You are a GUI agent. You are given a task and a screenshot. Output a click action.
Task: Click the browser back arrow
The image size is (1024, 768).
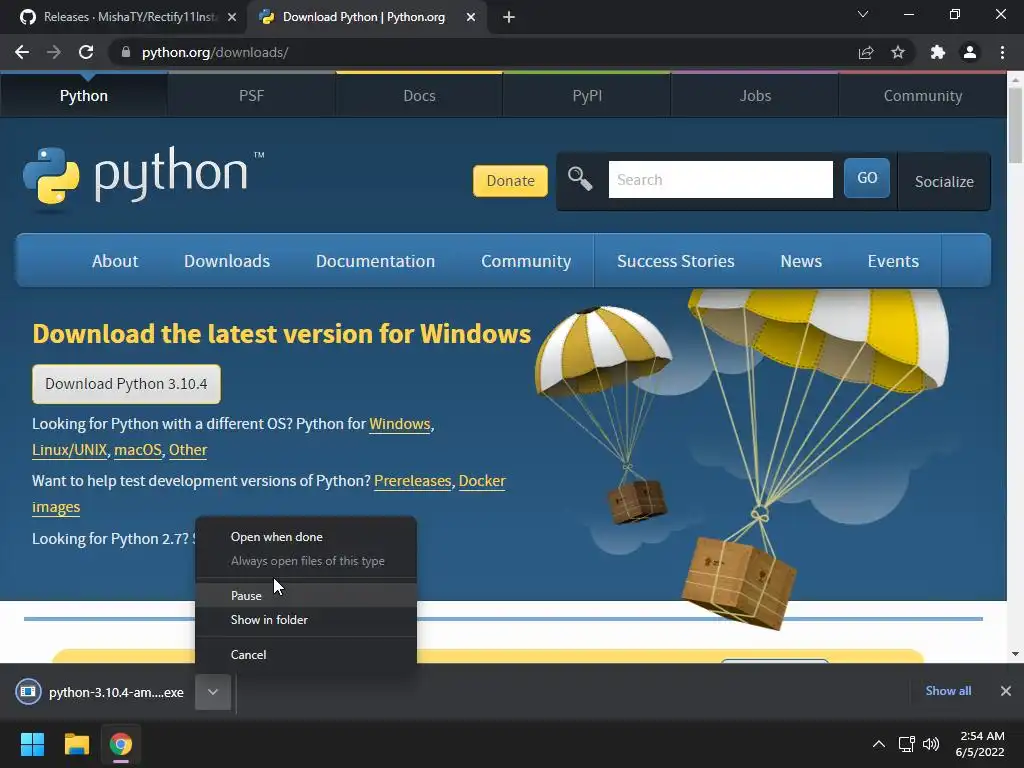pos(22,52)
